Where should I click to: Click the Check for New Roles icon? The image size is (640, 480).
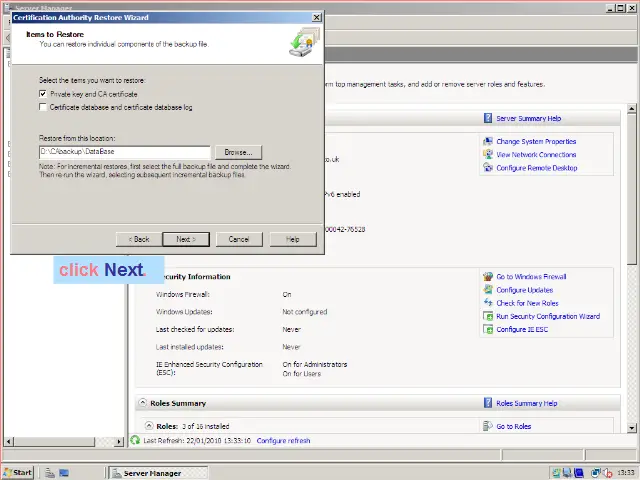[488, 302]
